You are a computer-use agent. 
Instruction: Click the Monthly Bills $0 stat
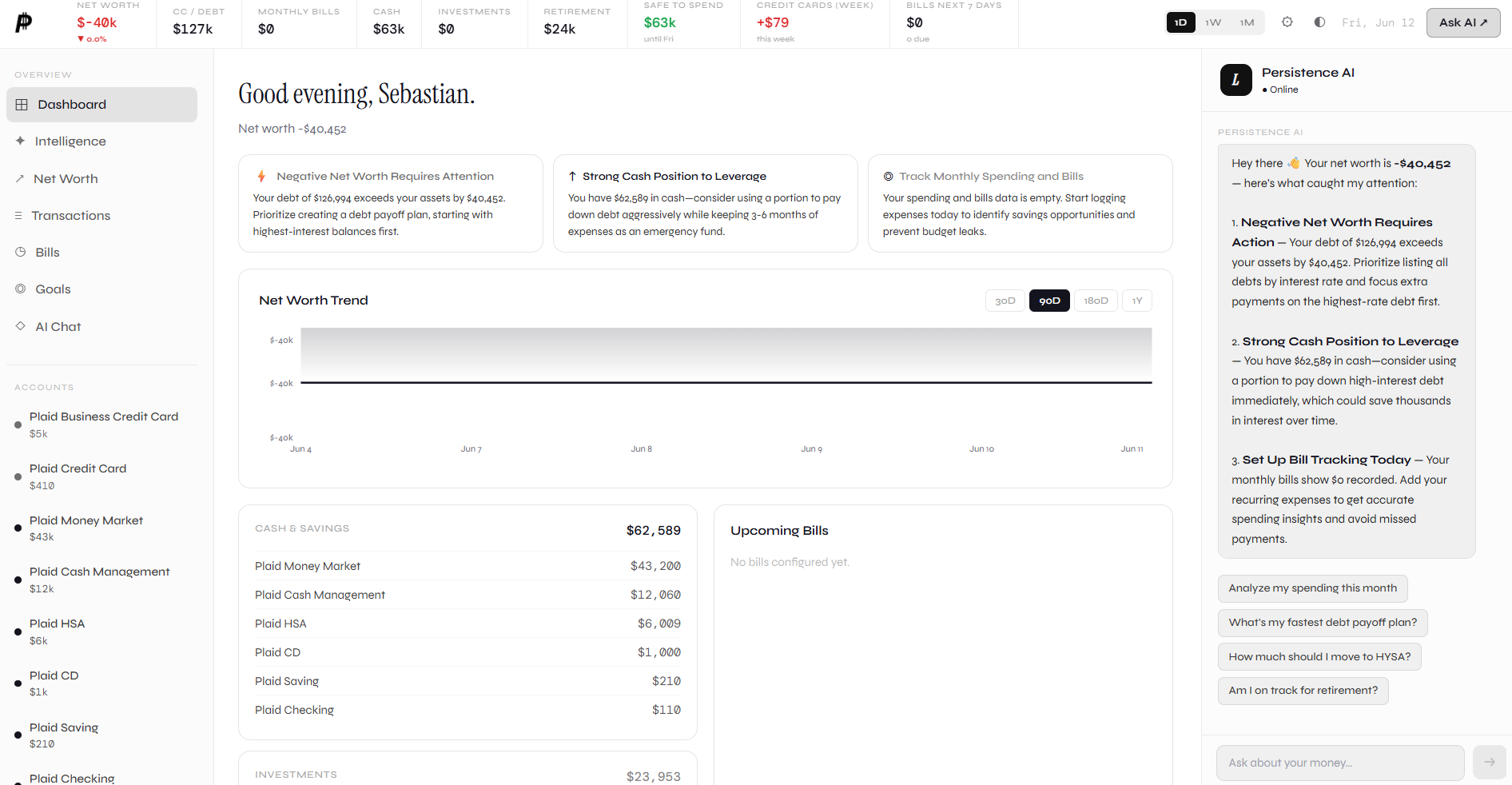coord(299,22)
